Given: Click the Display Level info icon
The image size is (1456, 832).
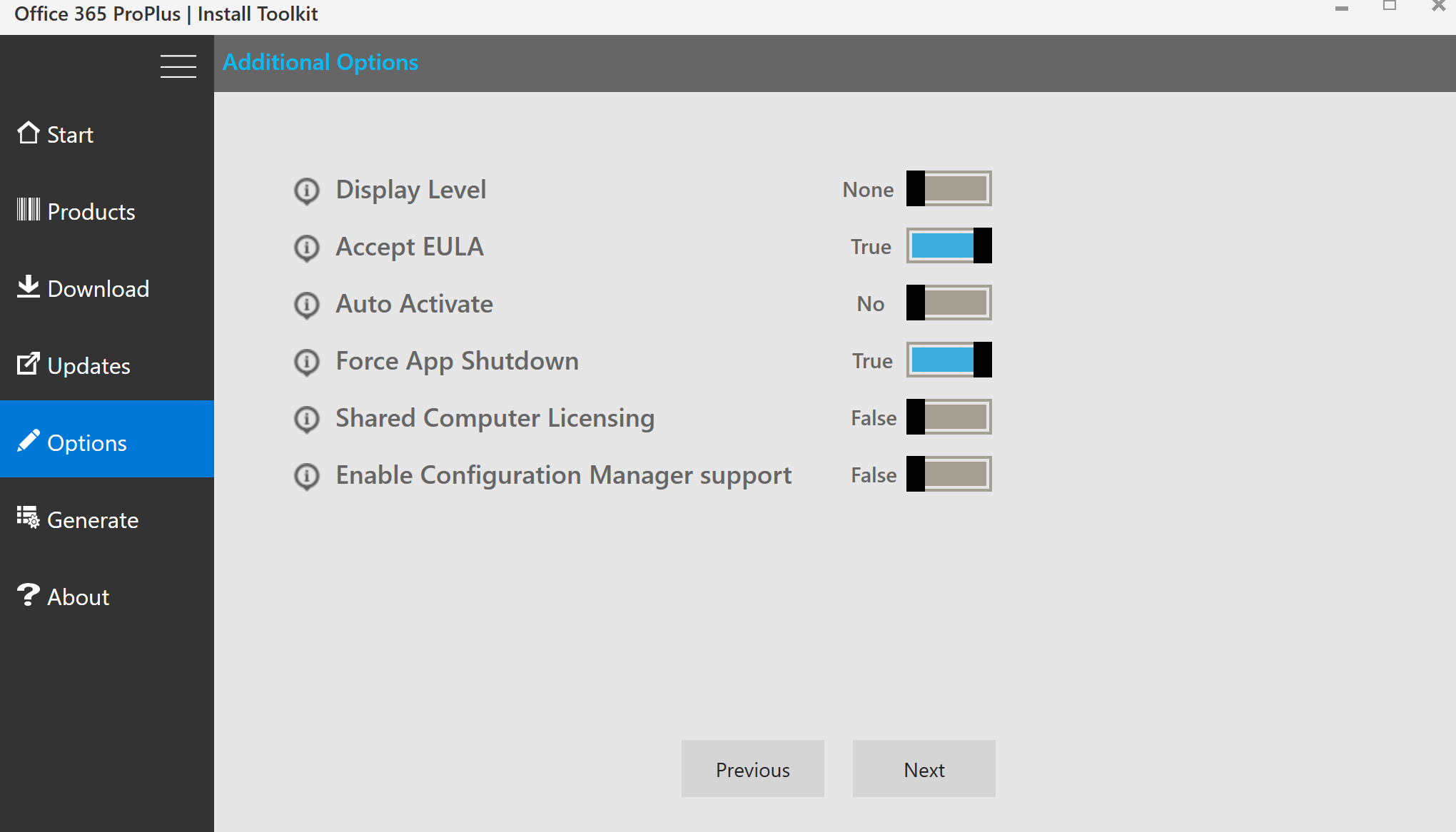Looking at the screenshot, I should point(307,191).
